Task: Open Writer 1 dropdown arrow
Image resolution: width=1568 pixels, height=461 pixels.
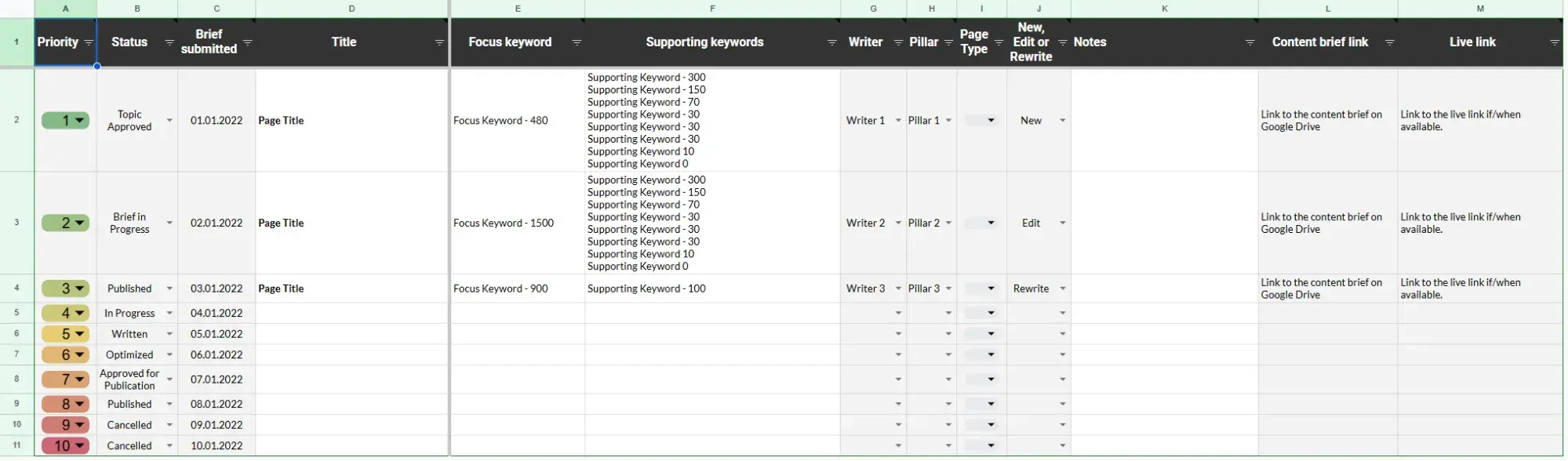Action: click(898, 121)
